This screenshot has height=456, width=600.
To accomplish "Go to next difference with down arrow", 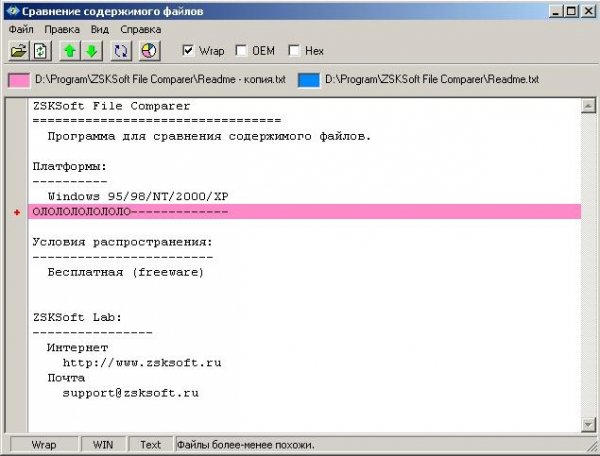I will [92, 51].
